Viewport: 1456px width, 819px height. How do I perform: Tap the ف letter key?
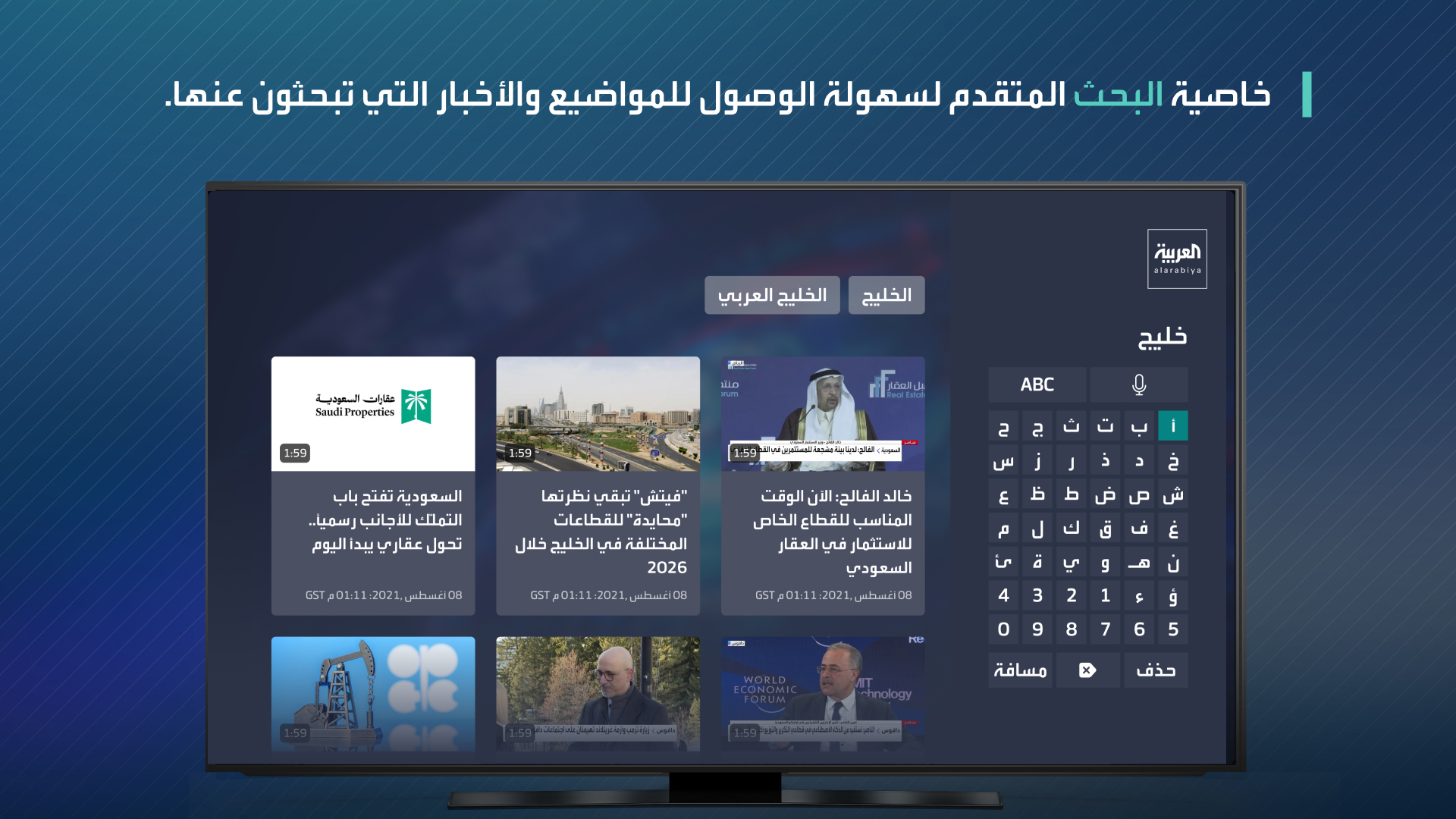tap(1139, 529)
